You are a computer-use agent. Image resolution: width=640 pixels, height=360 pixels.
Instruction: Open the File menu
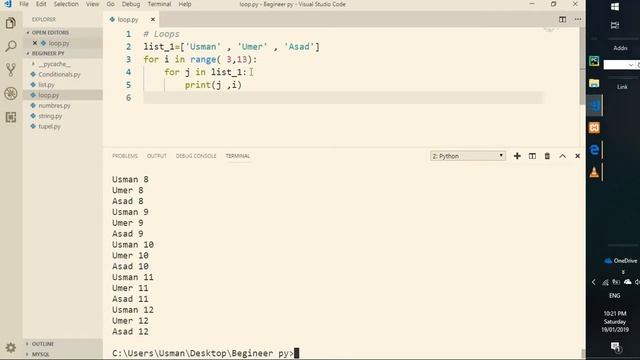[x=24, y=4]
